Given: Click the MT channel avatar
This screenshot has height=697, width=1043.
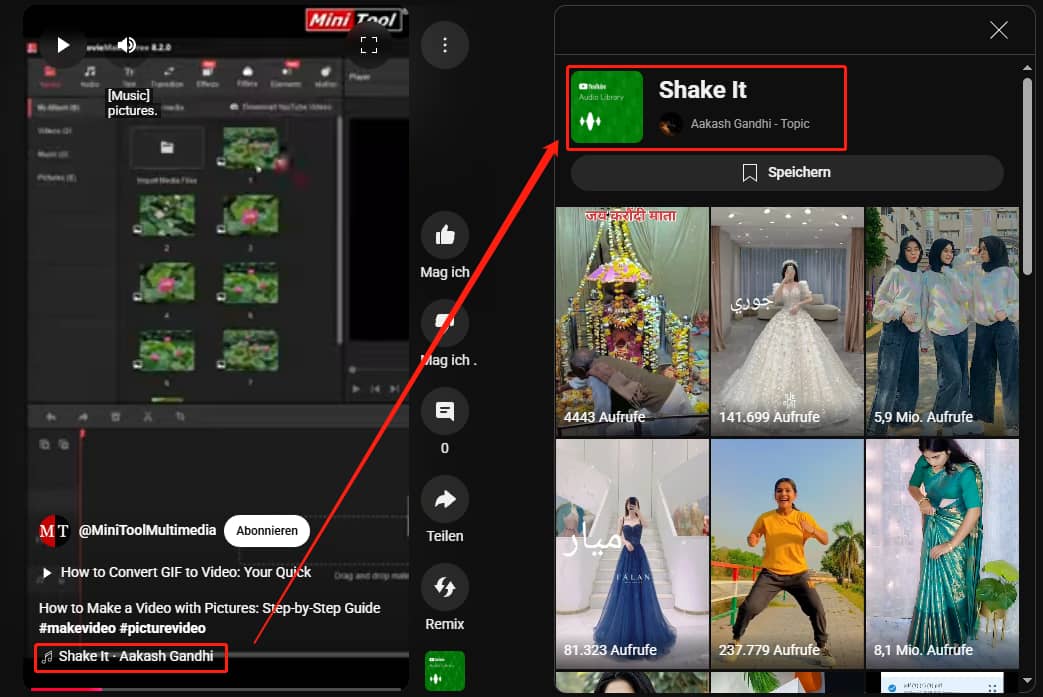Looking at the screenshot, I should click(54, 531).
